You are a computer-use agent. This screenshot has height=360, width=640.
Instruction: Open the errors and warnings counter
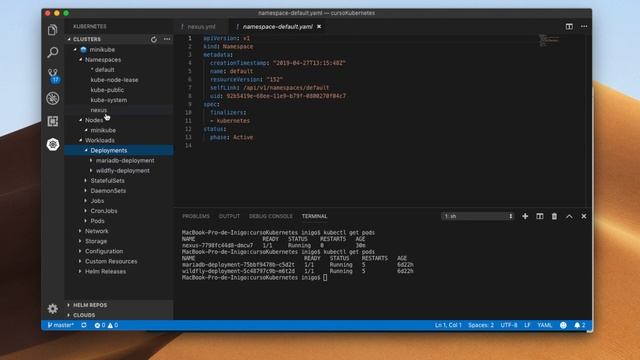coord(106,325)
